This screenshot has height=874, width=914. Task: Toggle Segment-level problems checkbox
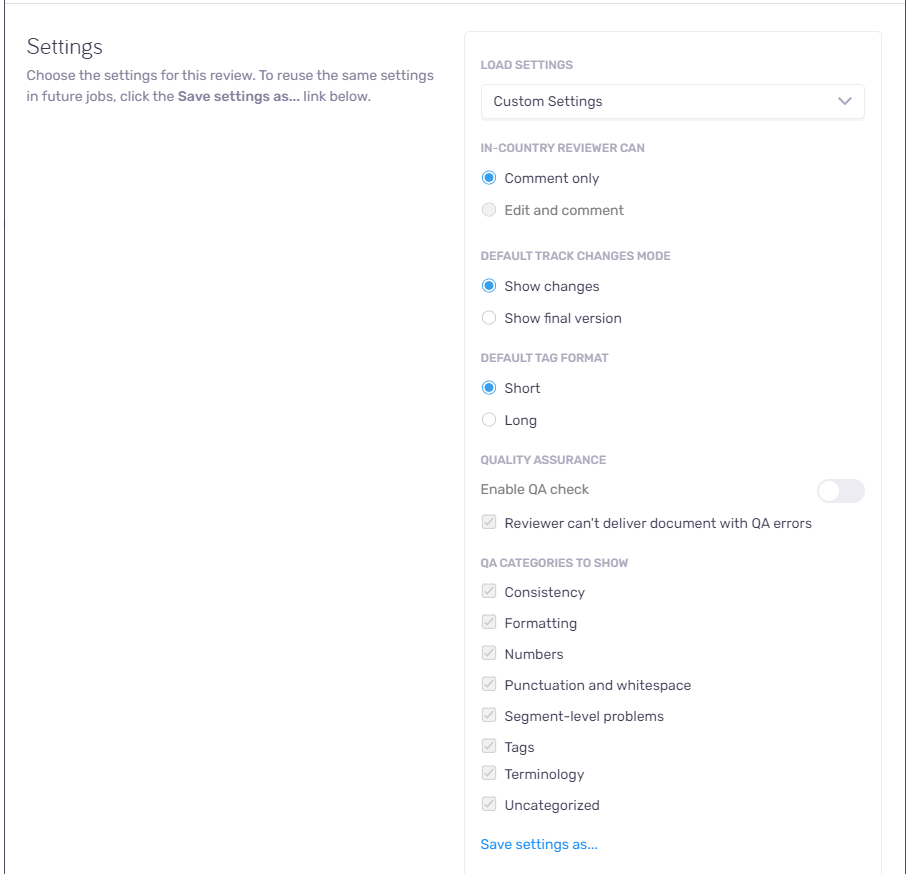coord(489,715)
